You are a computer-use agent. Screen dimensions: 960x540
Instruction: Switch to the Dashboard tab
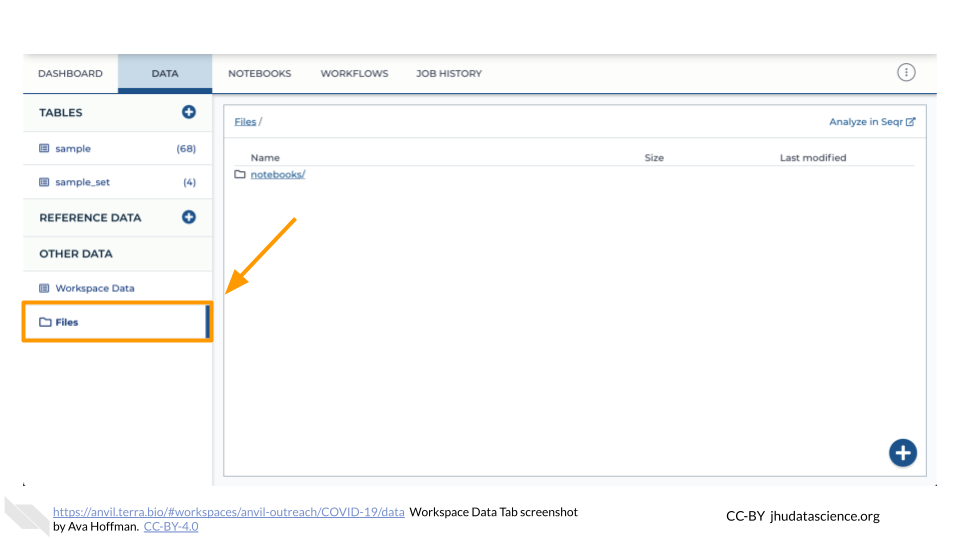click(70, 73)
